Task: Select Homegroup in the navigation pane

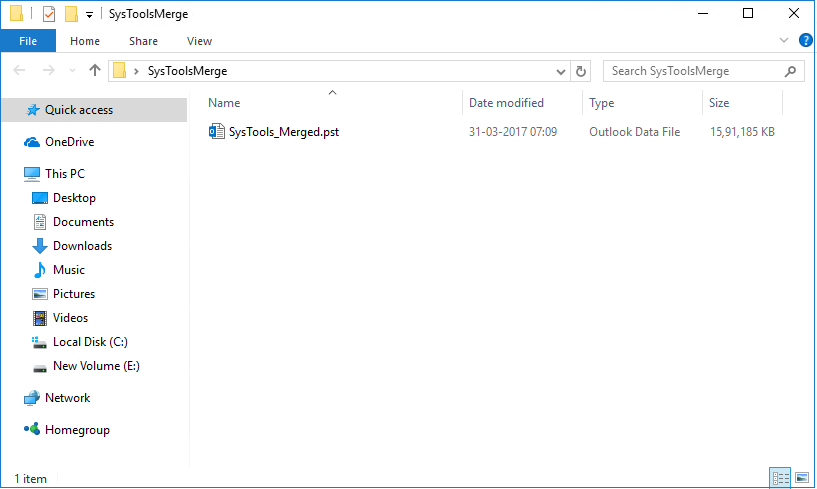Action: point(77,430)
